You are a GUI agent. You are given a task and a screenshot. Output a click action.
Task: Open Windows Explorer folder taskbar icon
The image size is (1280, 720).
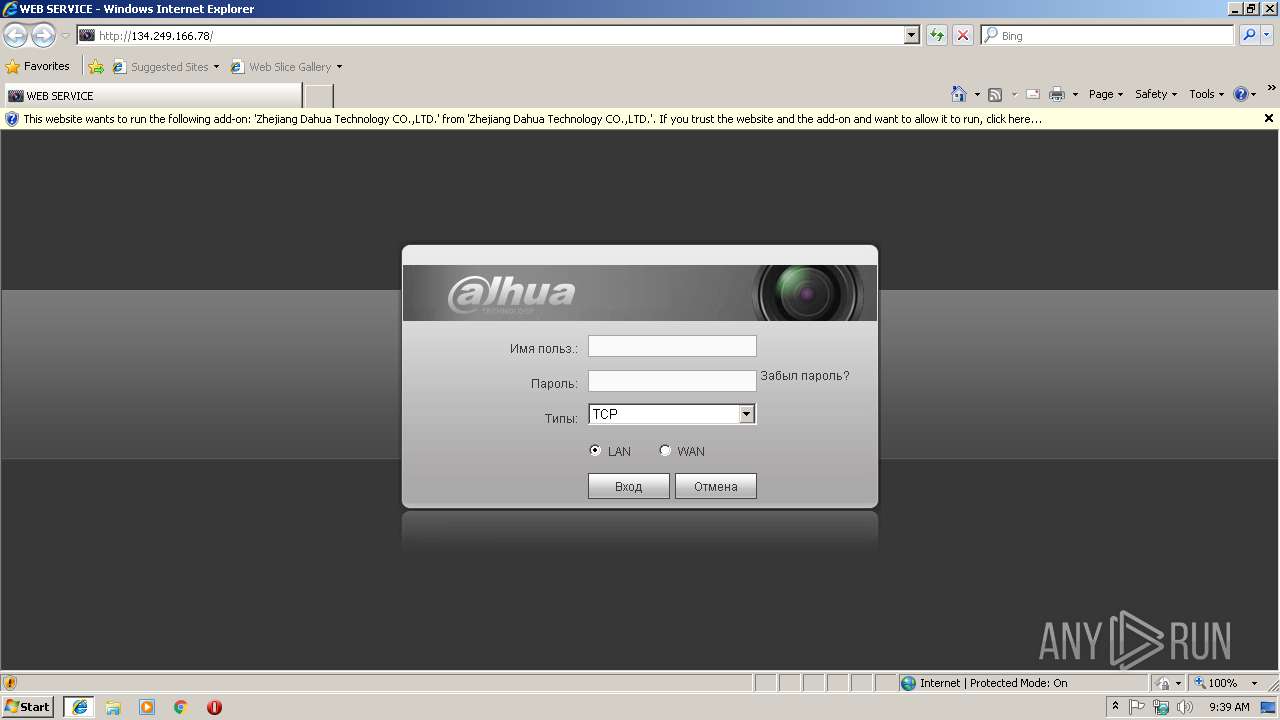(x=113, y=707)
